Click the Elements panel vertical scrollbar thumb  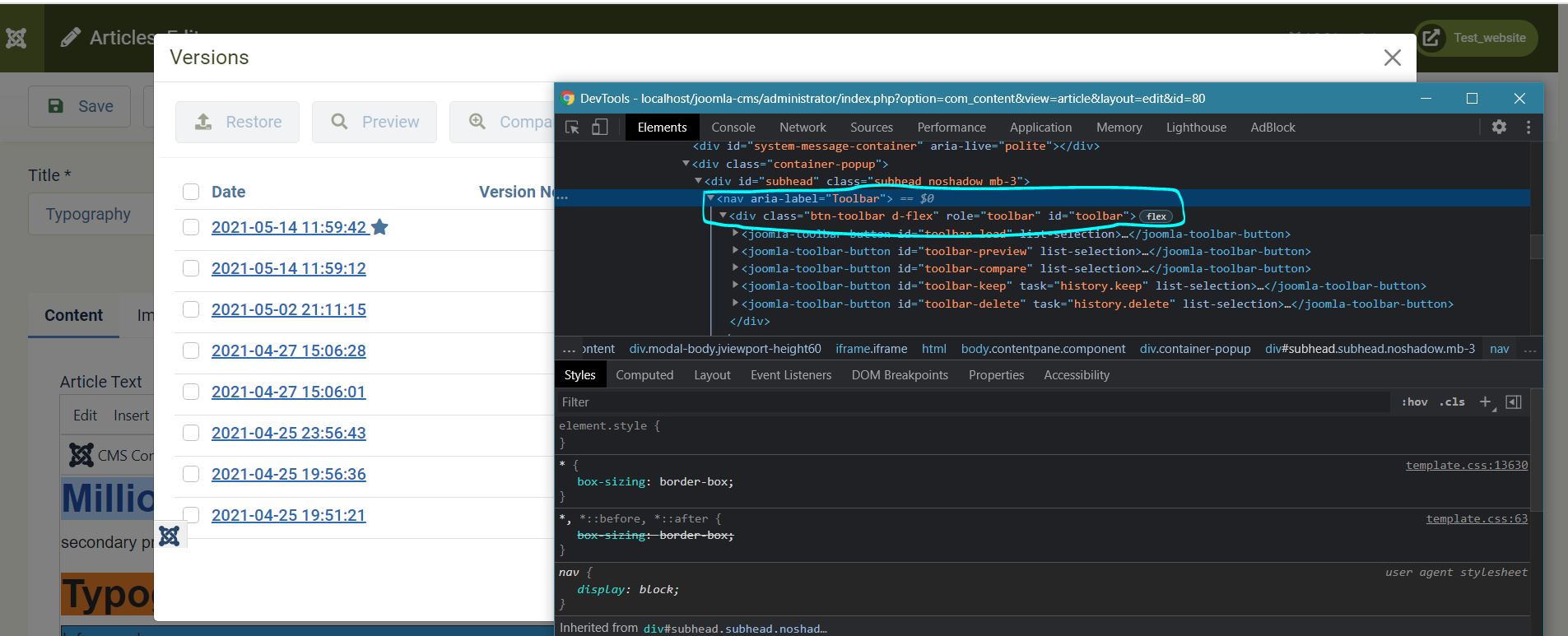[x=1536, y=247]
